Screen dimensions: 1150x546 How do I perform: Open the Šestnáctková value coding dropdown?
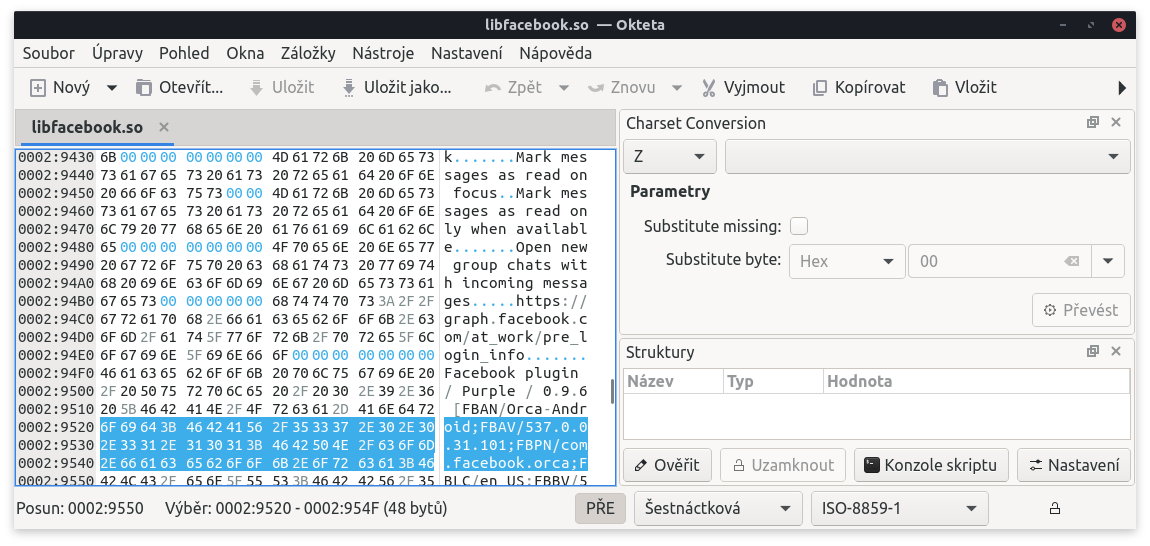tap(718, 508)
